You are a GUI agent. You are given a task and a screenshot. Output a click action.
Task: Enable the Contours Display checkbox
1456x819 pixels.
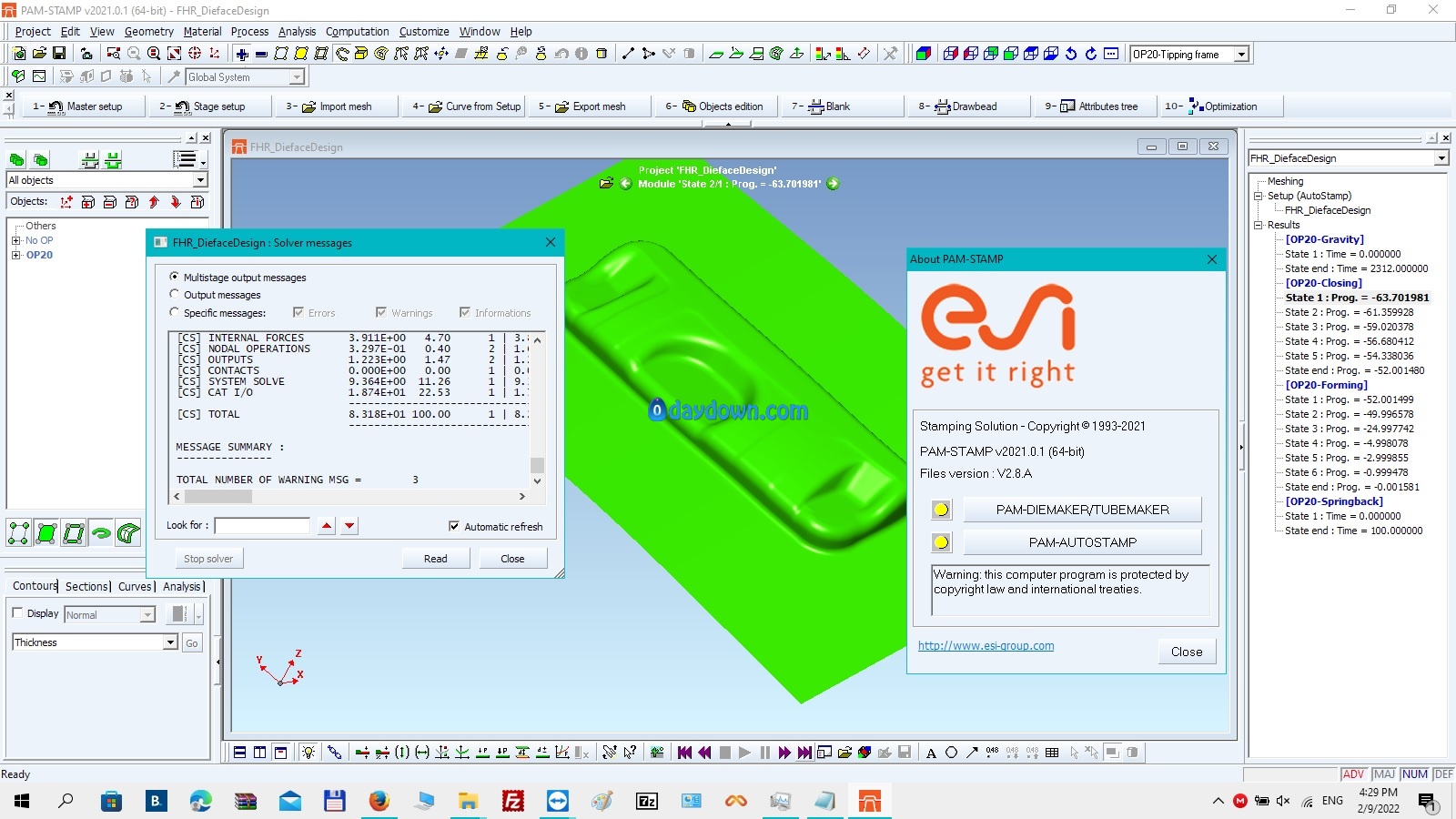pyautogui.click(x=17, y=613)
